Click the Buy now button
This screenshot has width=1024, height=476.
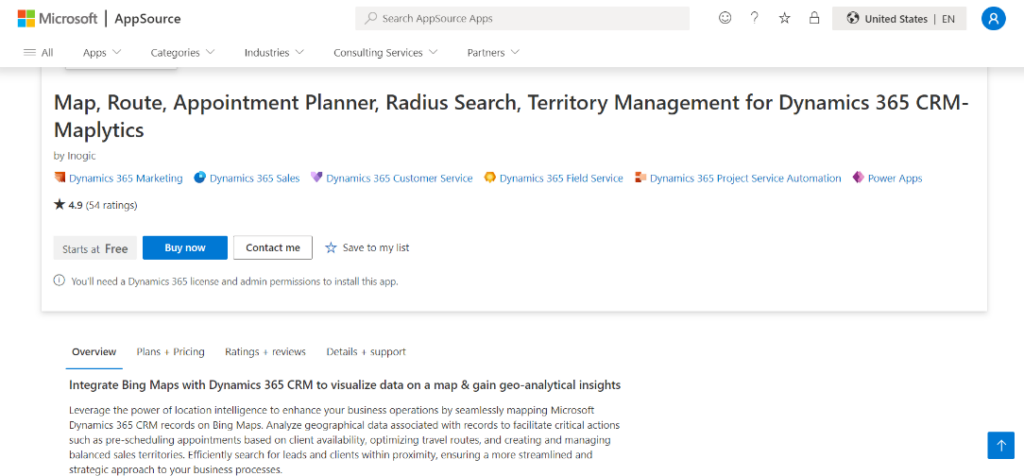pyautogui.click(x=185, y=248)
